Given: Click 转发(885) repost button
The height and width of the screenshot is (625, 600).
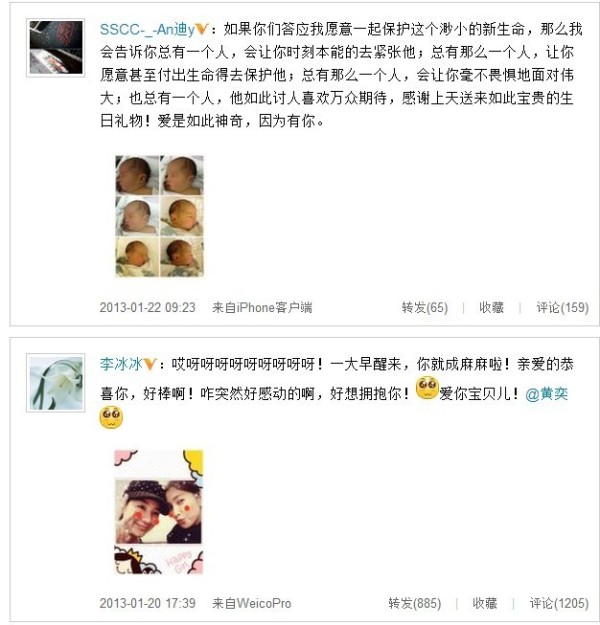Looking at the screenshot, I should [415, 603].
